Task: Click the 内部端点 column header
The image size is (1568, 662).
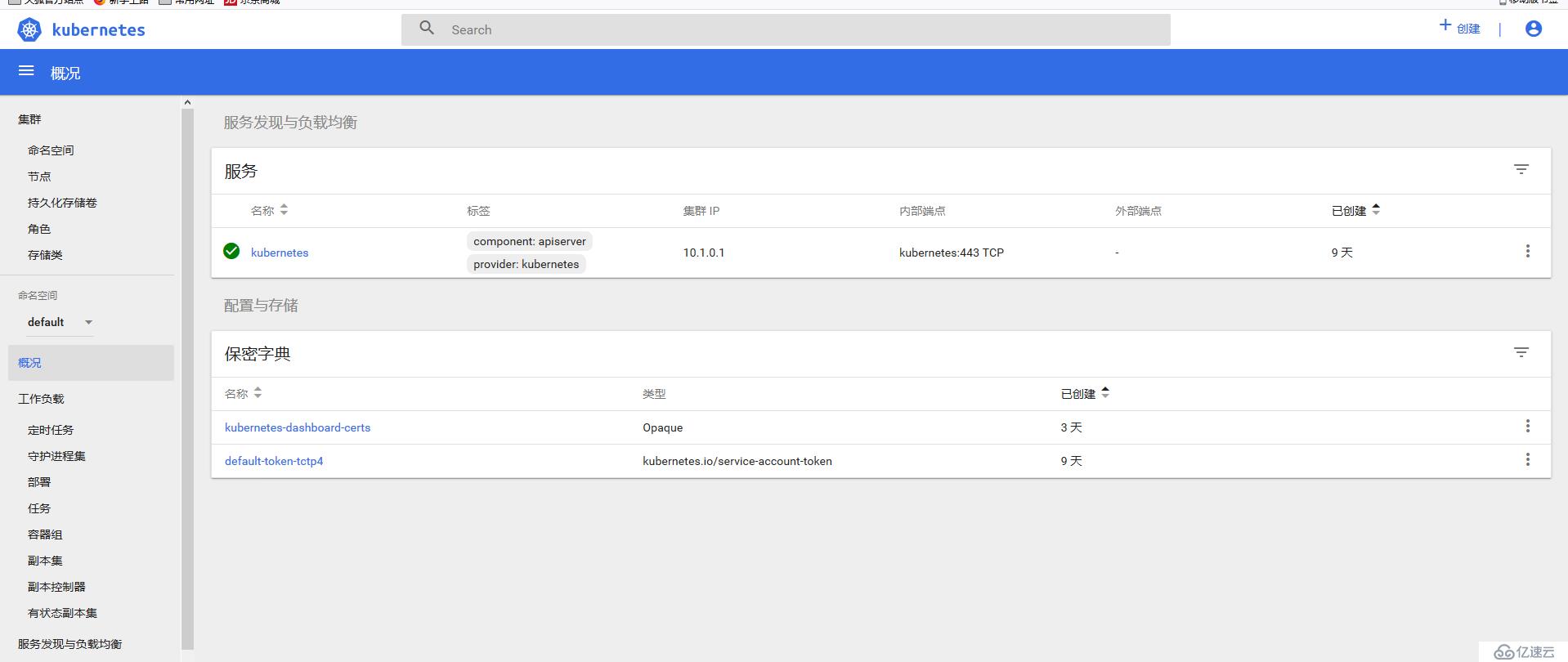Action: point(922,211)
